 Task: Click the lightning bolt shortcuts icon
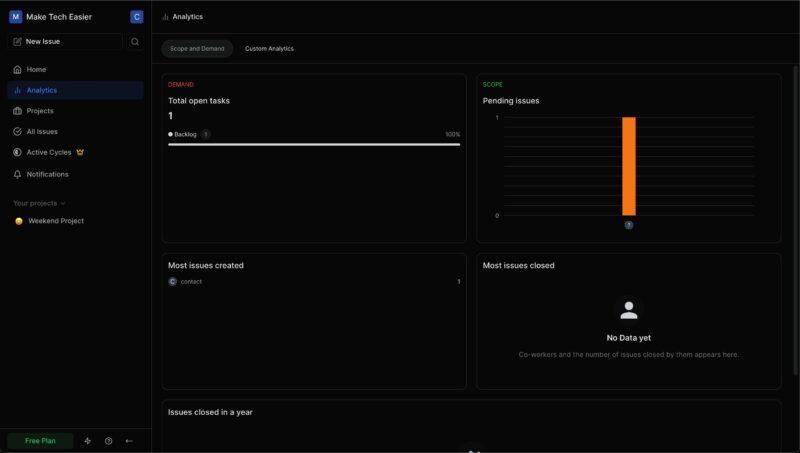(x=88, y=441)
